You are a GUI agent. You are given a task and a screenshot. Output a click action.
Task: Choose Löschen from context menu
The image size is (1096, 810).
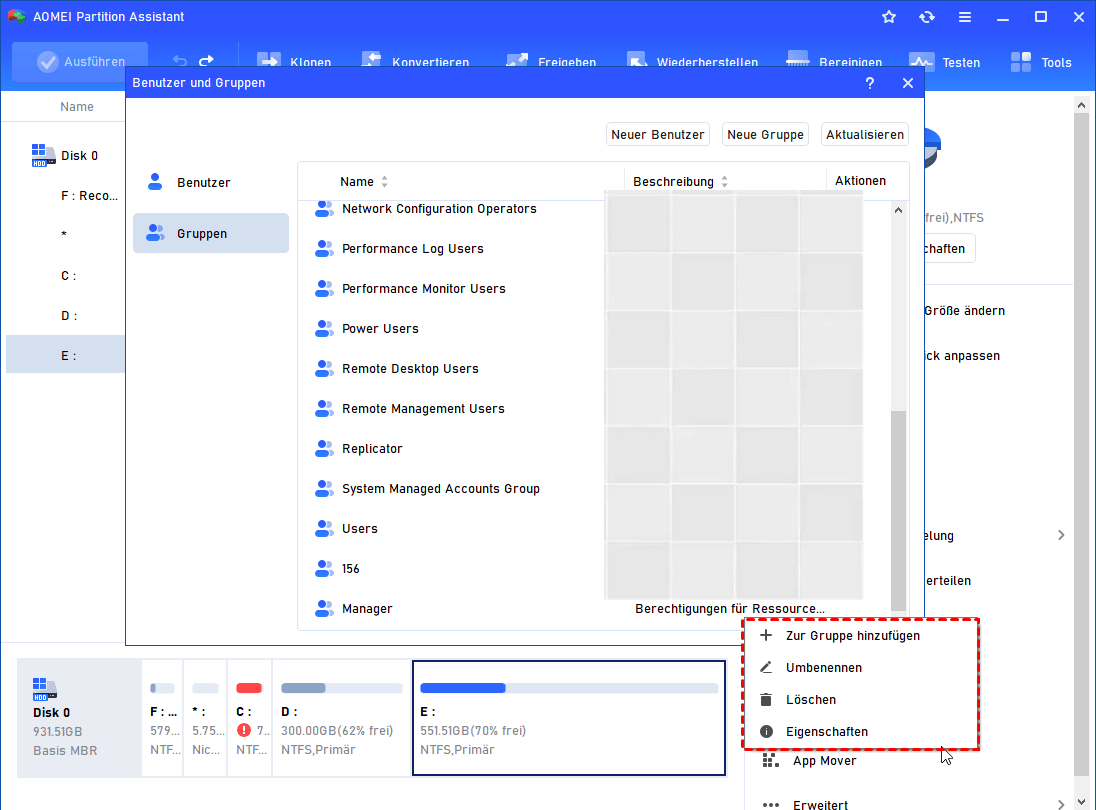coord(860,700)
